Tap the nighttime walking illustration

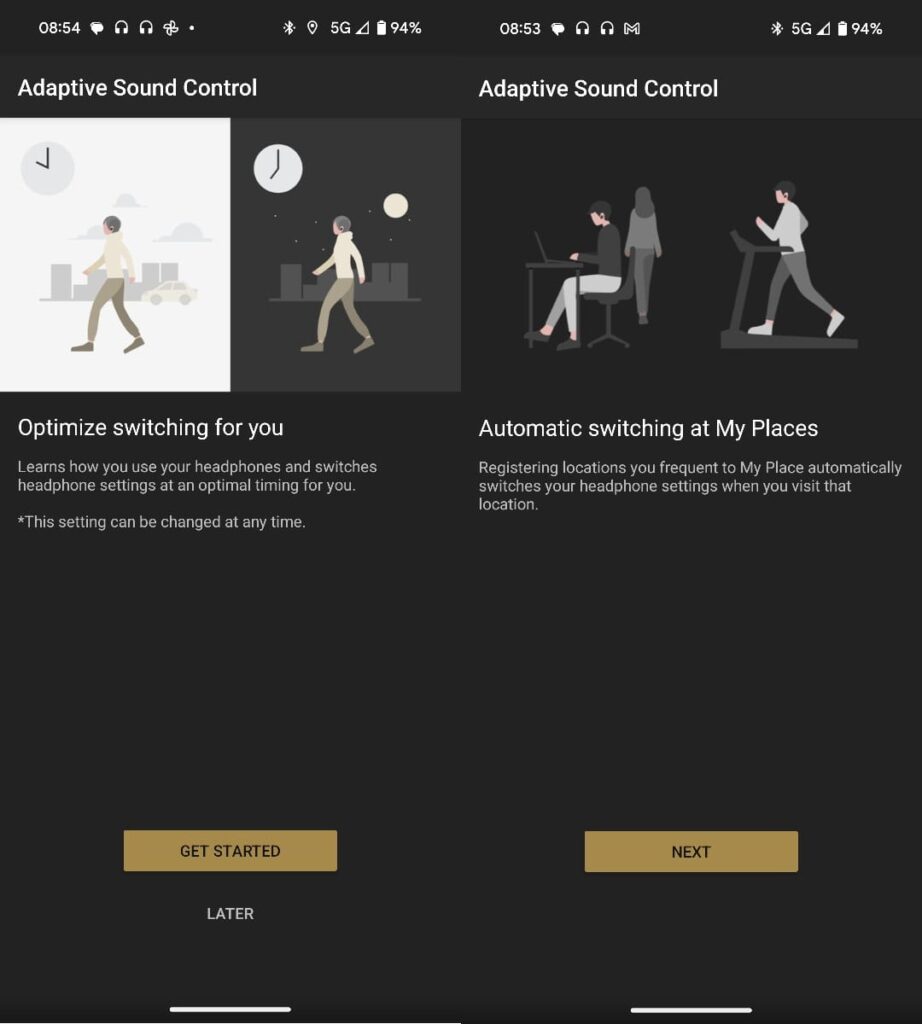point(345,255)
